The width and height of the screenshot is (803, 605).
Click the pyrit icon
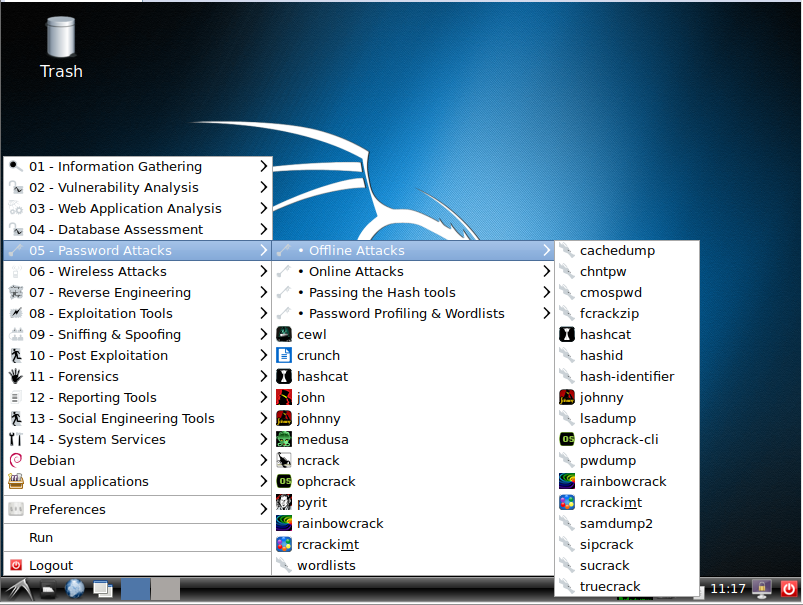(284, 503)
